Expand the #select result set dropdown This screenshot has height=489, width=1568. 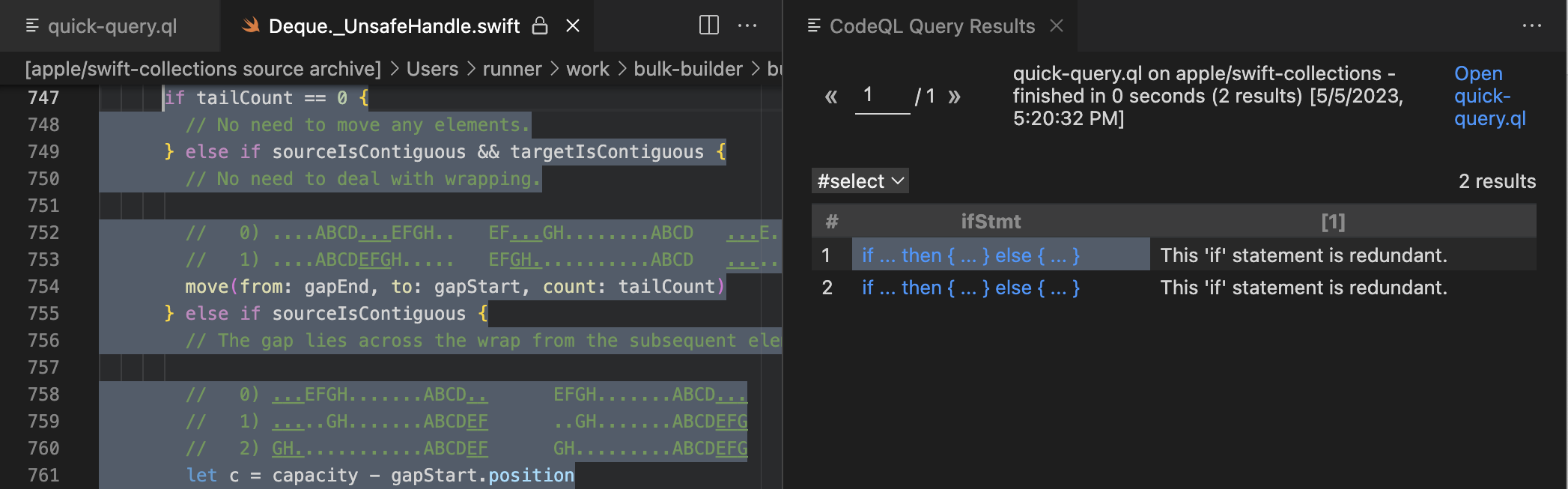pos(860,181)
